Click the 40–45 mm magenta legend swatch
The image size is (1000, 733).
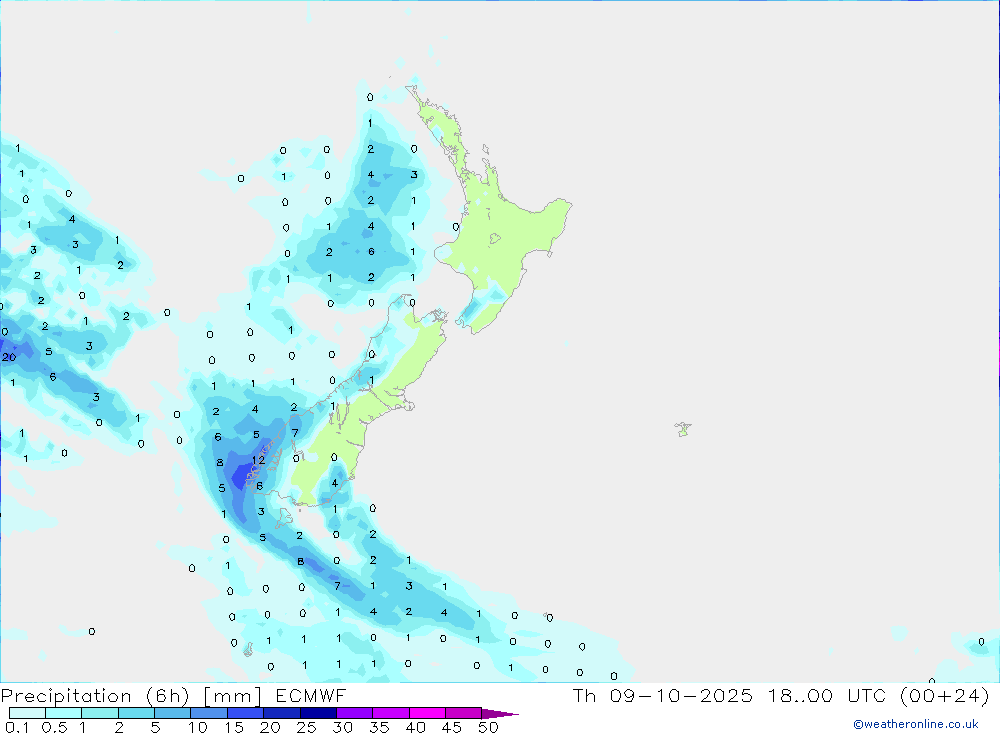coord(427,713)
